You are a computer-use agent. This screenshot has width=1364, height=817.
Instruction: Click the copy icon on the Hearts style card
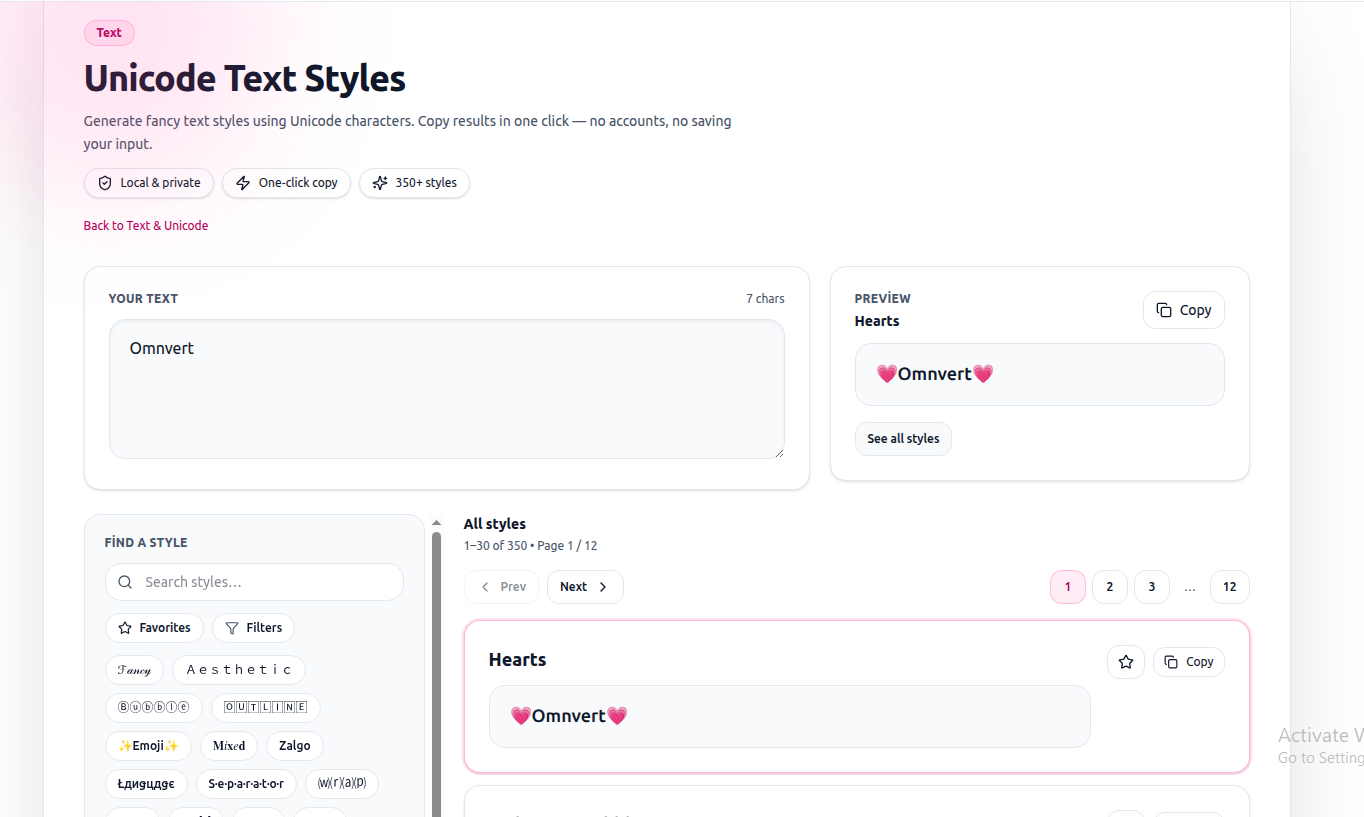coord(1170,661)
